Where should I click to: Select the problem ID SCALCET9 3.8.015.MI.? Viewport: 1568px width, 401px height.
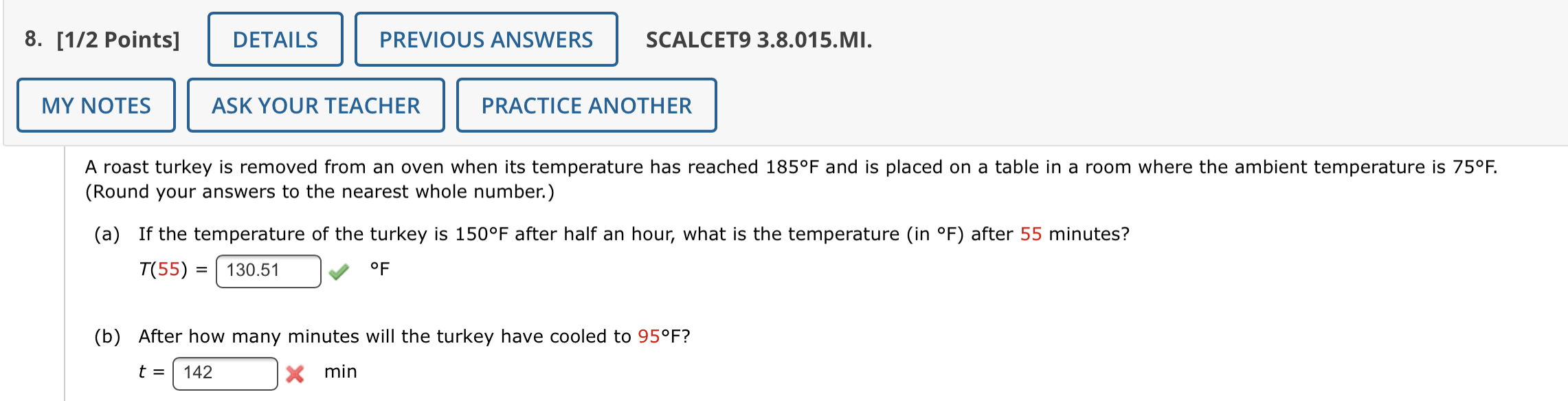(756, 40)
